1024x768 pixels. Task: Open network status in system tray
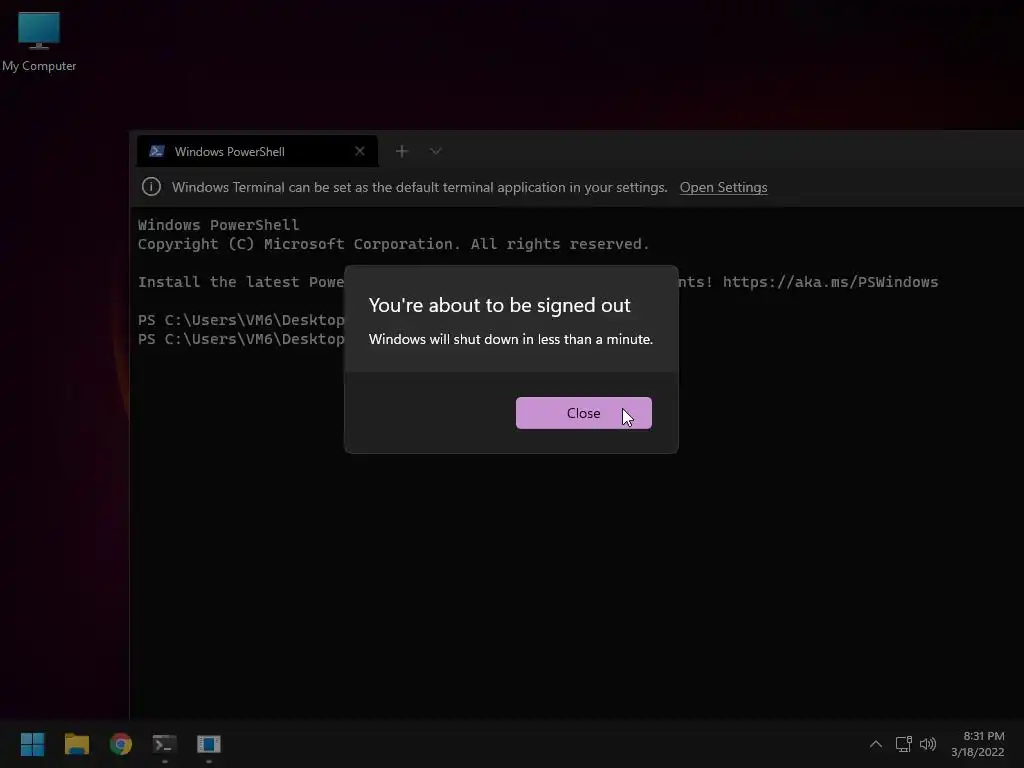[x=903, y=744]
